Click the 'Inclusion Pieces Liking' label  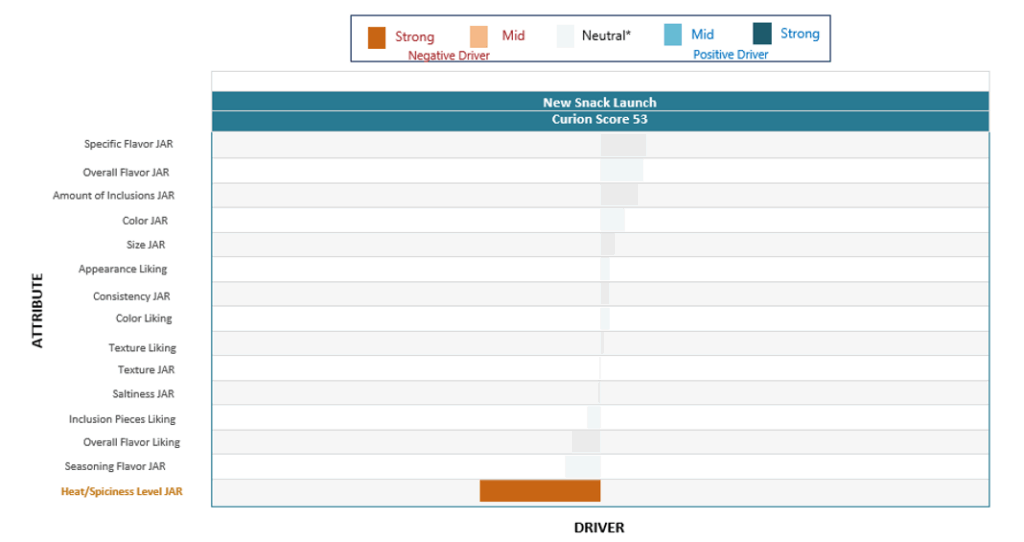[122, 419]
